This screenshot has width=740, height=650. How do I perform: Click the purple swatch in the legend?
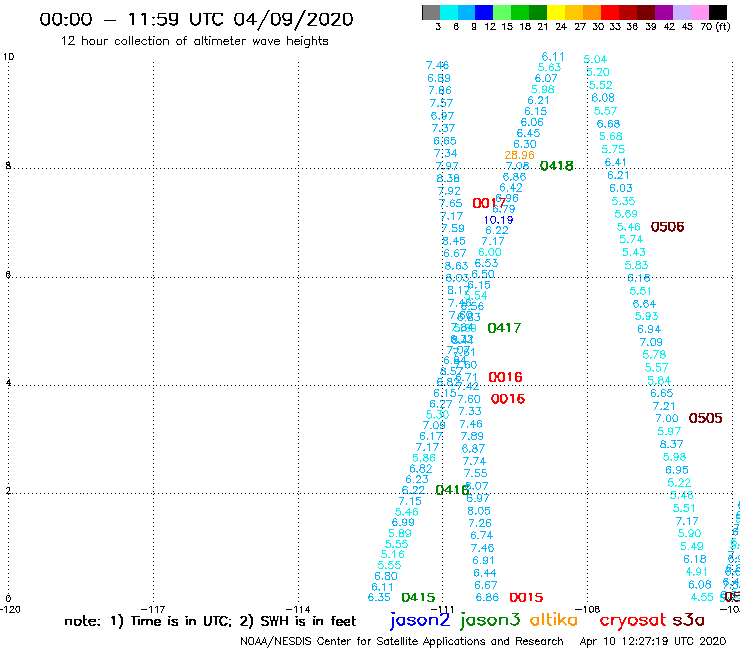tap(664, 12)
